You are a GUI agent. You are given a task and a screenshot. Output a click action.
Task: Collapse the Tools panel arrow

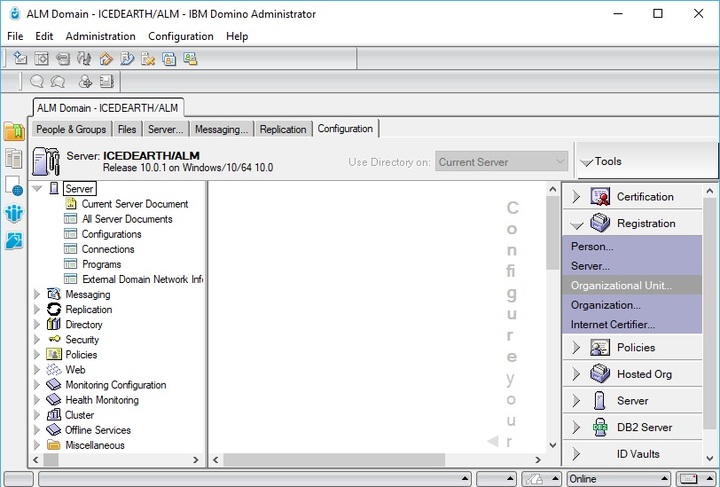point(586,162)
